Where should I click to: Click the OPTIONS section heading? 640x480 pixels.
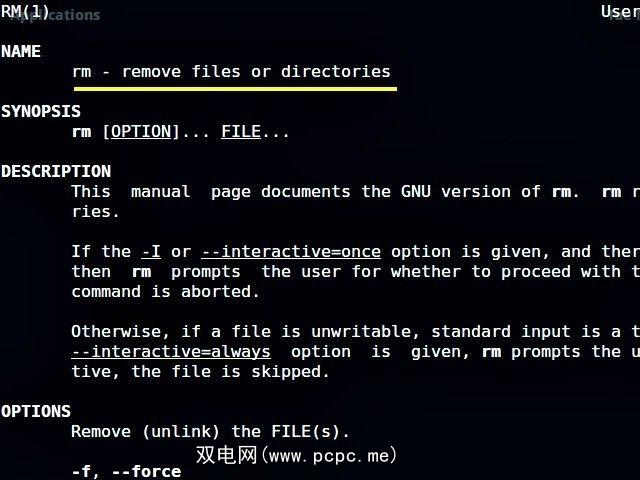pos(36,411)
